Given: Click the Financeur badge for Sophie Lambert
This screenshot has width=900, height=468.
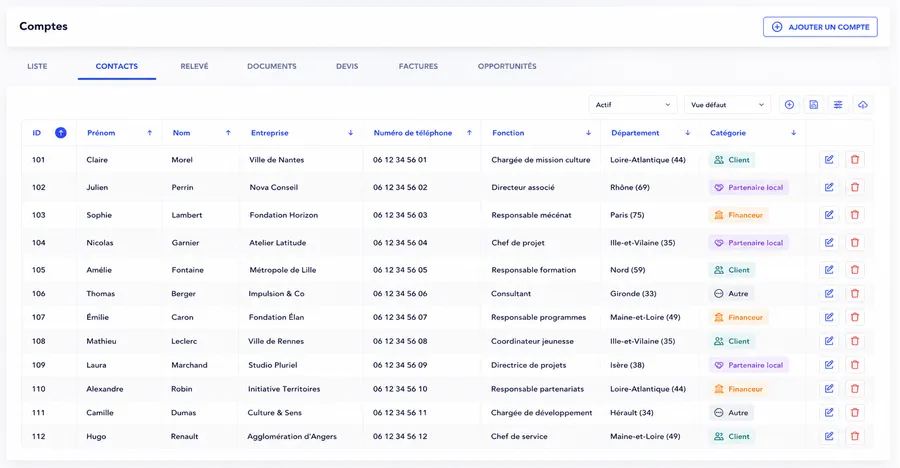Looking at the screenshot, I should click(x=738, y=215).
